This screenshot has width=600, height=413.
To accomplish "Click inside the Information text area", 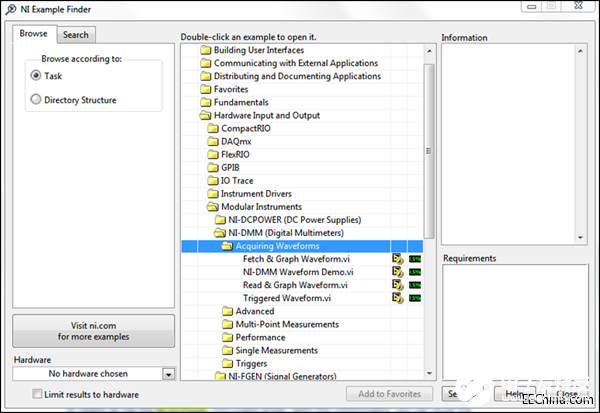I will click(x=509, y=144).
